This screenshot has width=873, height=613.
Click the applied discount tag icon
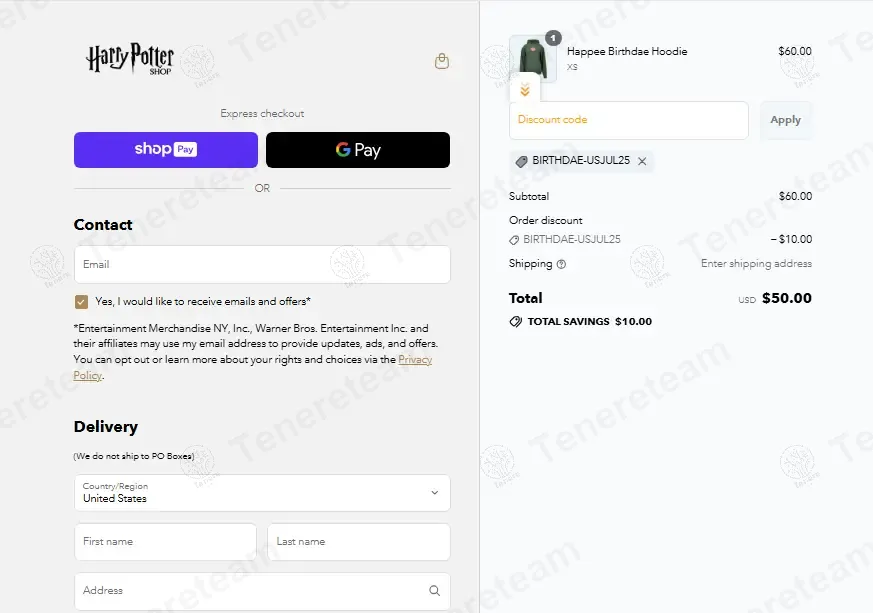(521, 161)
